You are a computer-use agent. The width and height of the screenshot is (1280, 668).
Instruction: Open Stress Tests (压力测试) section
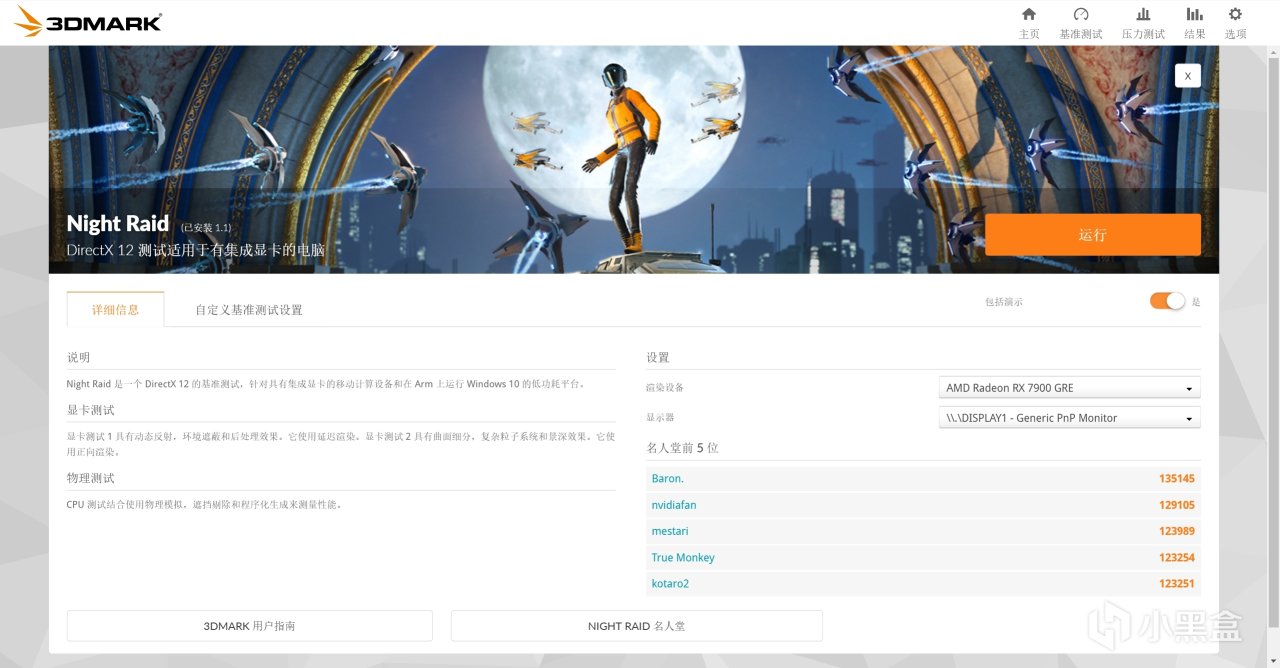(x=1143, y=23)
